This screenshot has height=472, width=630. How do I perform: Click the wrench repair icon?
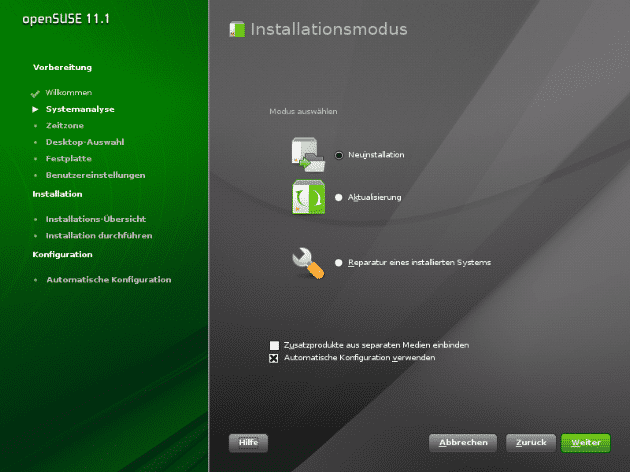(x=307, y=262)
